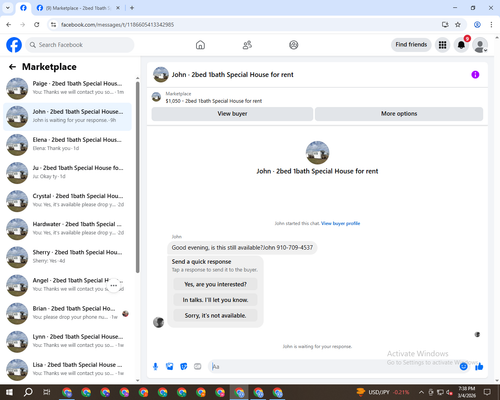Open Paige conversation in Marketplace list

click(x=67, y=88)
